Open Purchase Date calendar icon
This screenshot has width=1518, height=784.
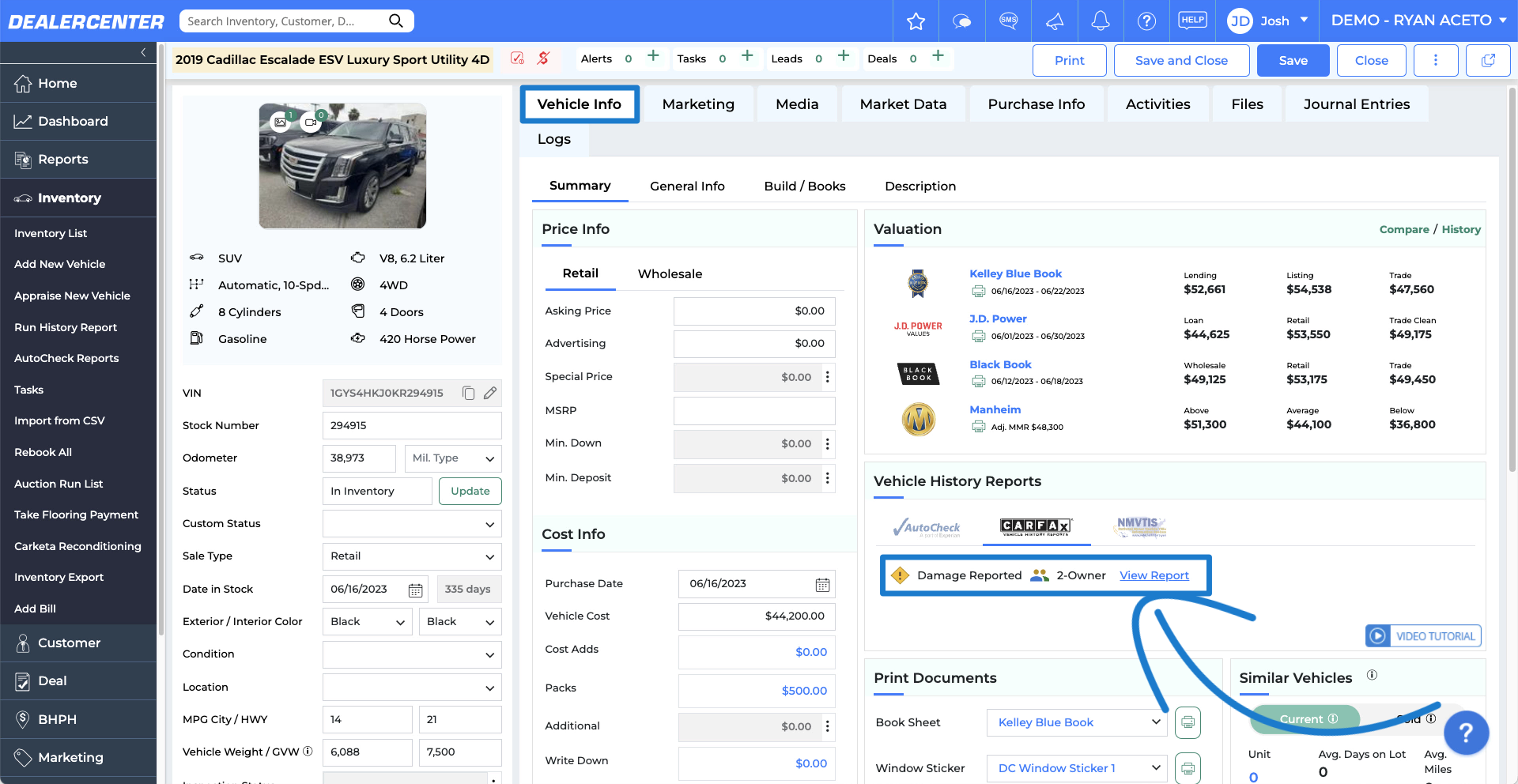pos(822,584)
